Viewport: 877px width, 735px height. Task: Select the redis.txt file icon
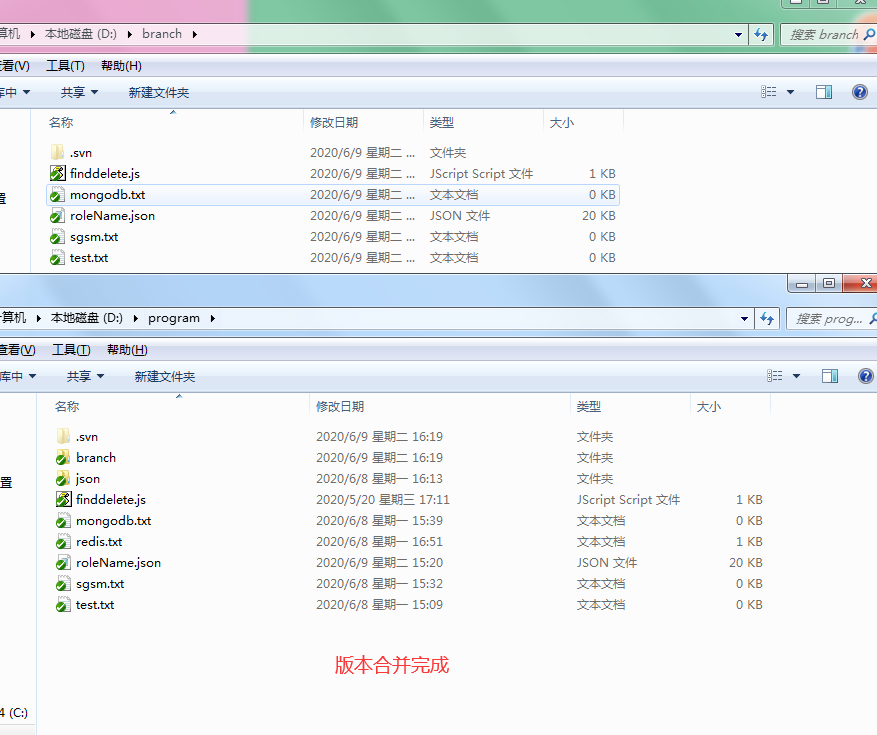tap(64, 542)
